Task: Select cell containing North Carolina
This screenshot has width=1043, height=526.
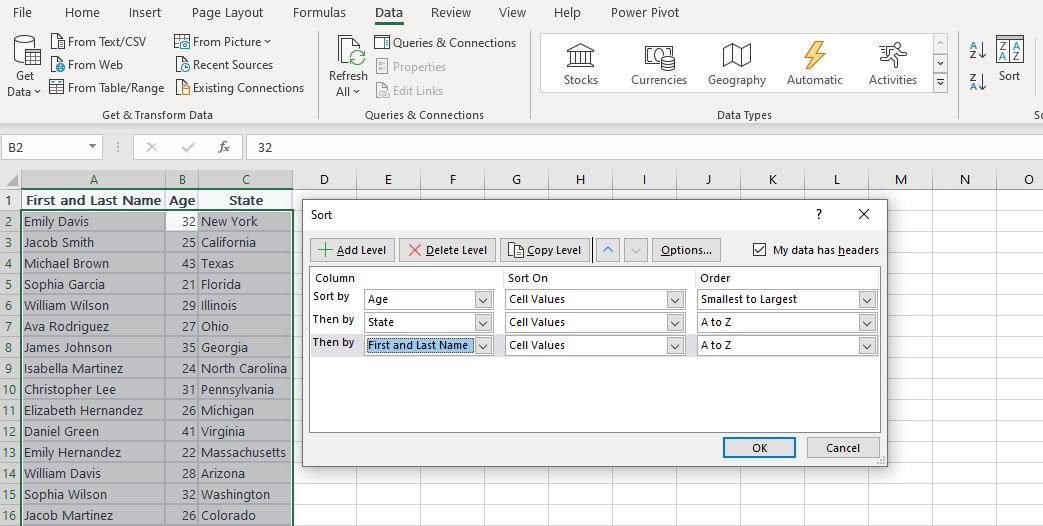Action: [245, 368]
